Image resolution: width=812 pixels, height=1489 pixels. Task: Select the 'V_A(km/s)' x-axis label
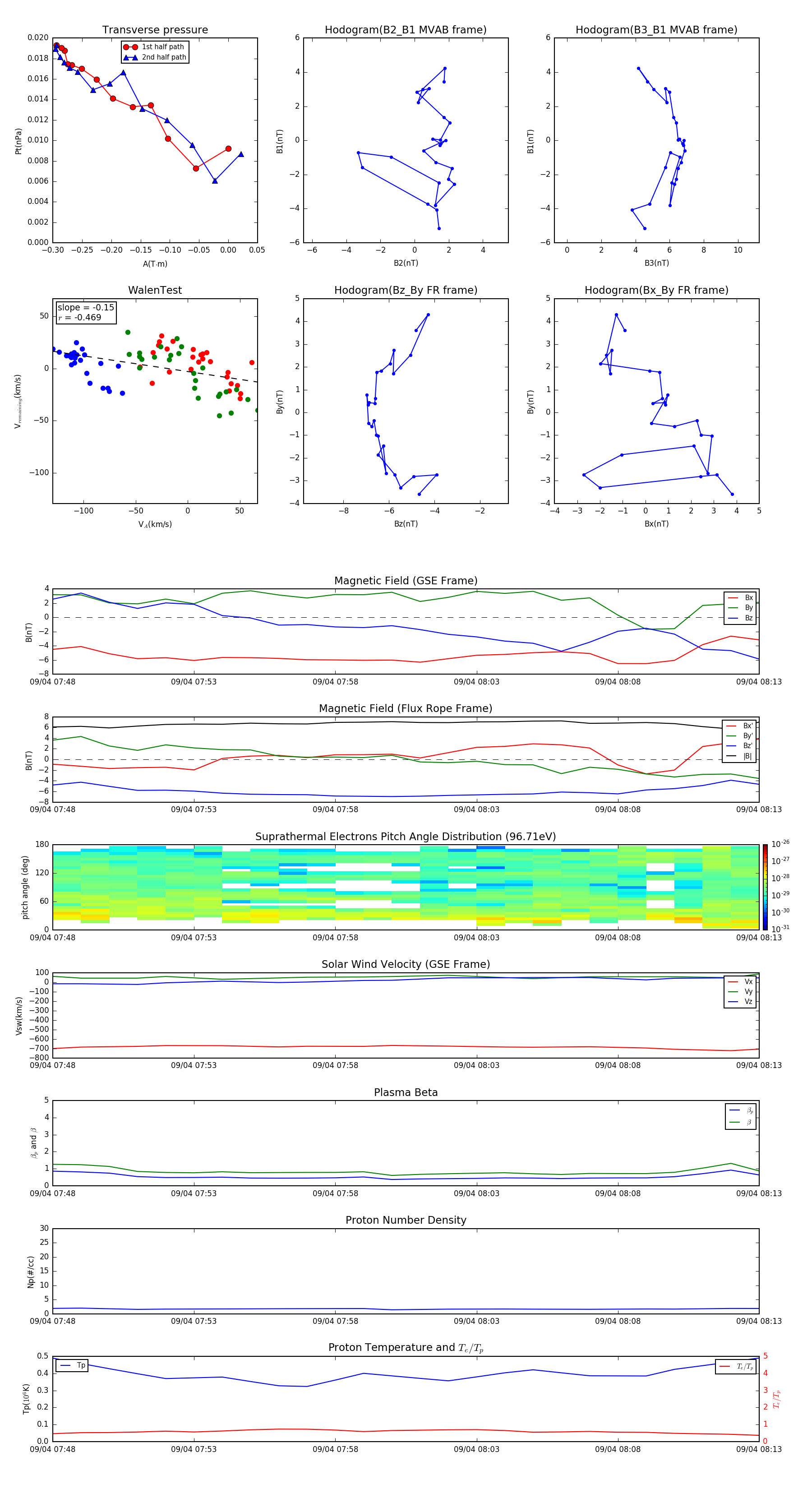[155, 524]
